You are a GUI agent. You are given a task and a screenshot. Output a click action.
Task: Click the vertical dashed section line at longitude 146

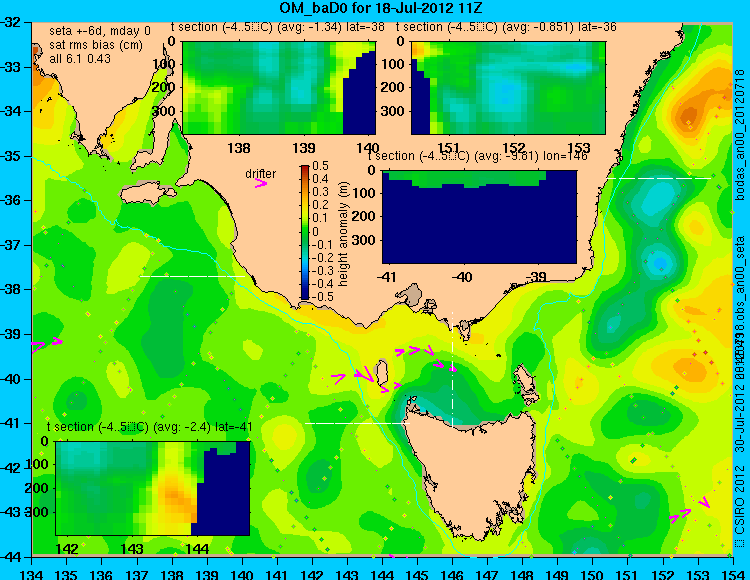tap(452, 369)
